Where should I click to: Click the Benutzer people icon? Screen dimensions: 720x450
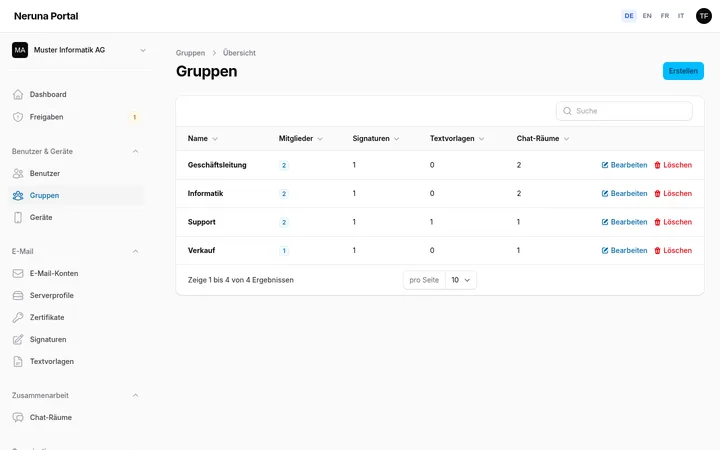[x=18, y=174]
